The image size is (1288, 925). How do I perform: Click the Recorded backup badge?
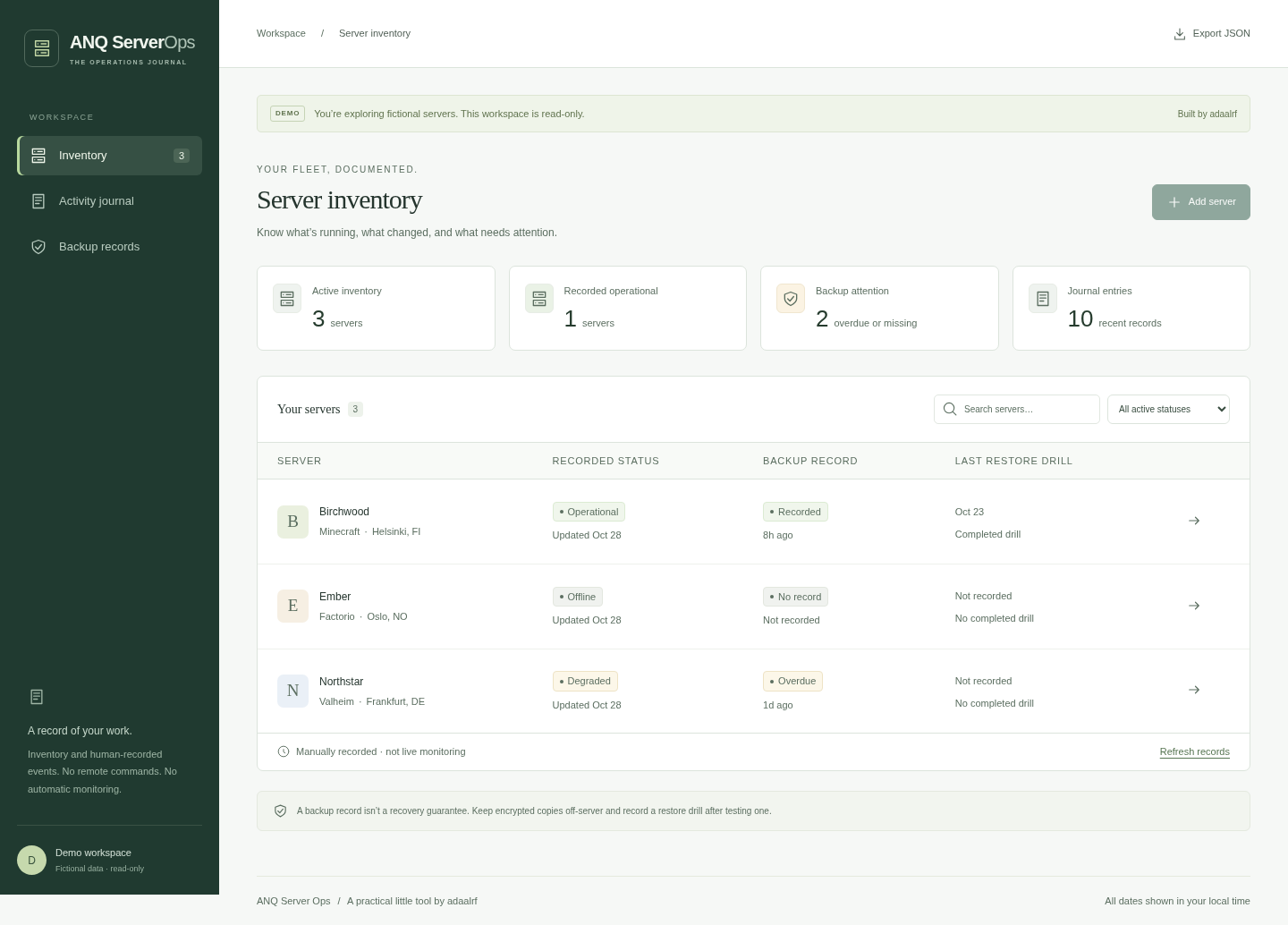click(795, 512)
